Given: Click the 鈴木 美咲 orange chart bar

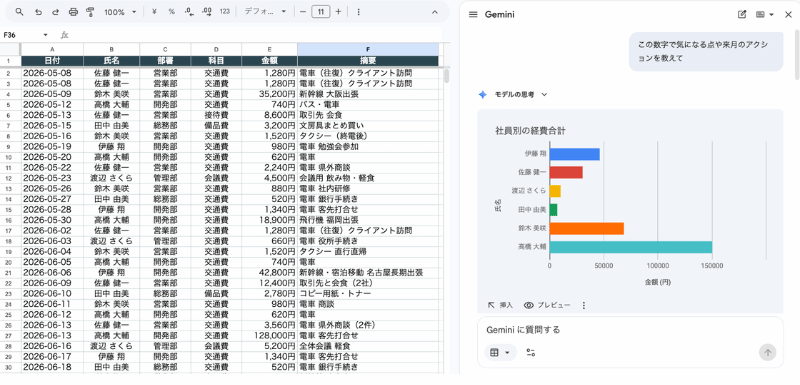Looking at the screenshot, I should (x=587, y=228).
